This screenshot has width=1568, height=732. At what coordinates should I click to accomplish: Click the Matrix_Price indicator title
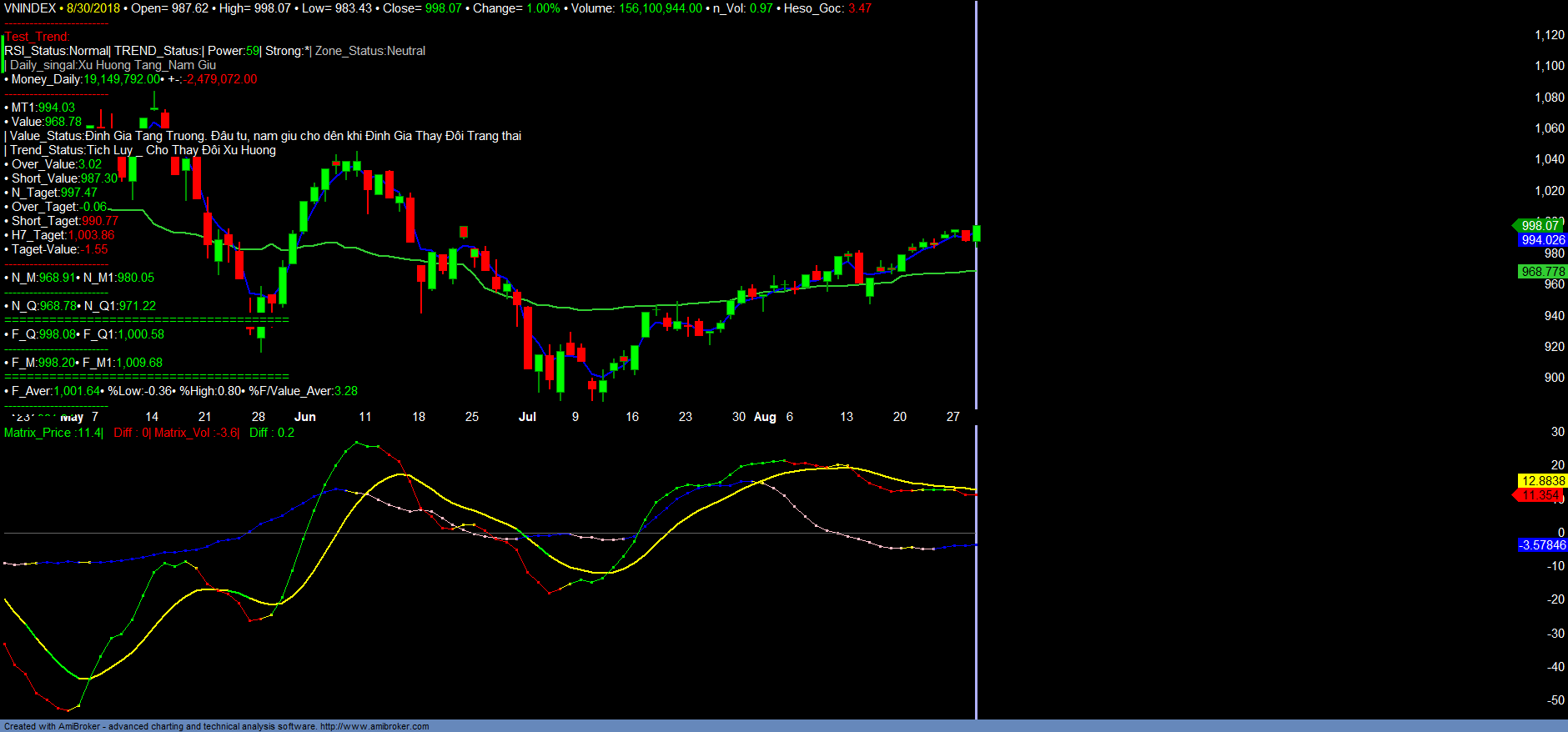53,433
